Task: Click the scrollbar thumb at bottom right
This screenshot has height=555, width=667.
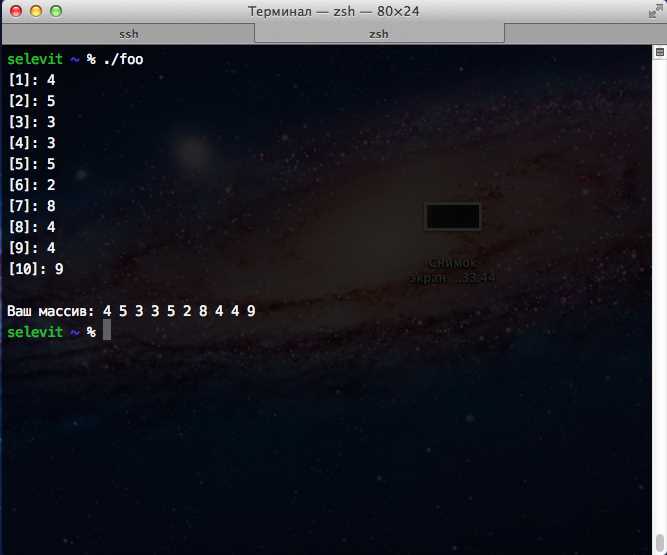Action: pos(660,544)
